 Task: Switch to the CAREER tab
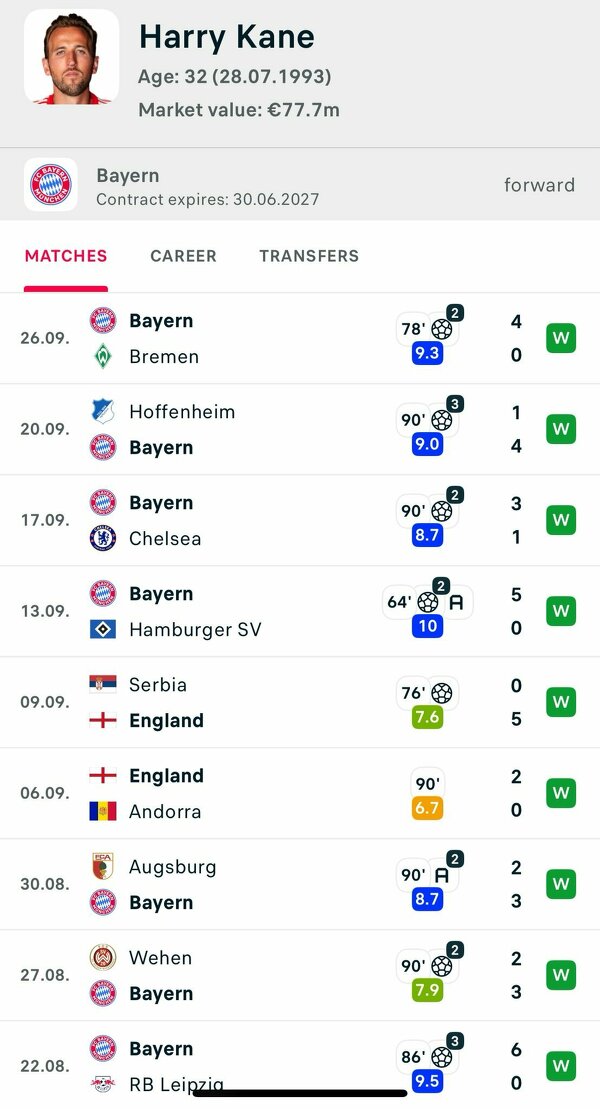183,256
